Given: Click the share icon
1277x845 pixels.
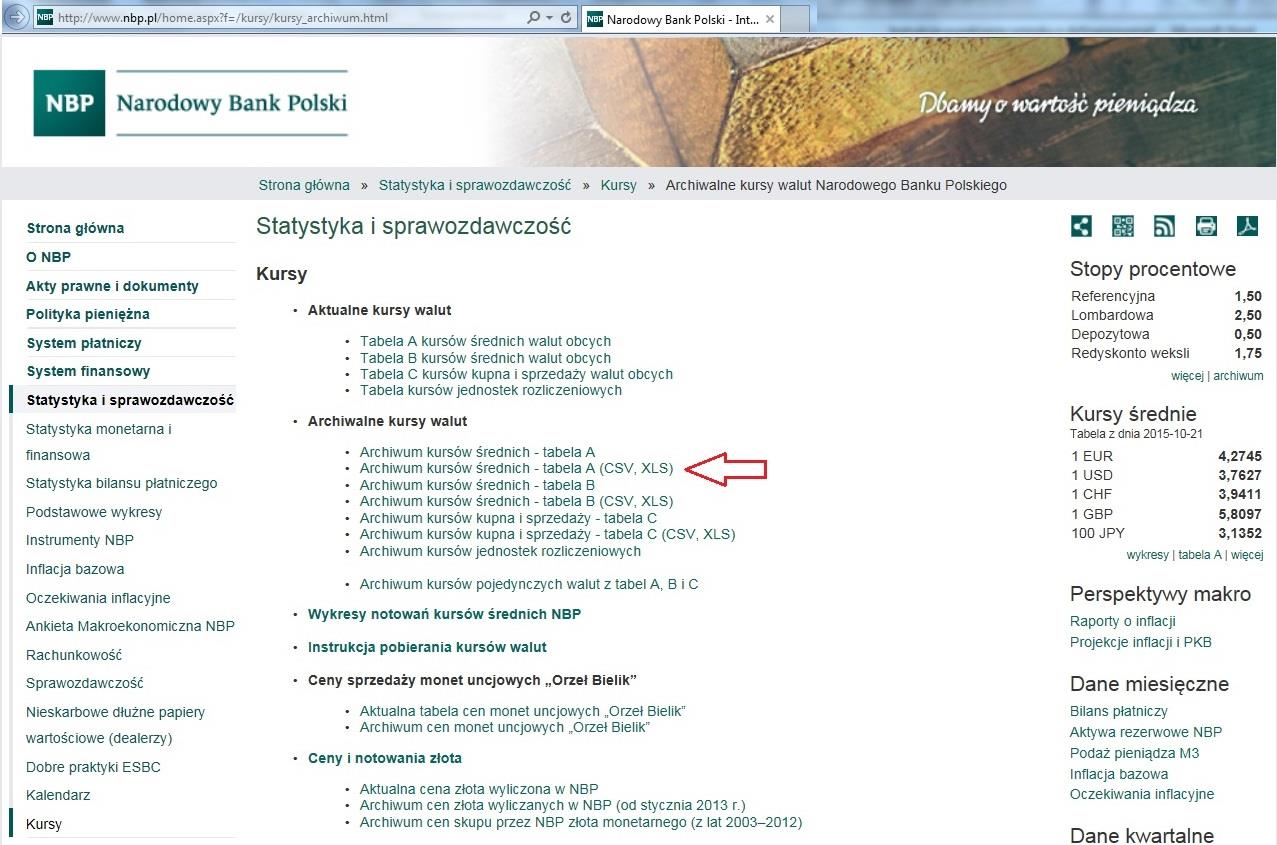Looking at the screenshot, I should coord(1081,226).
